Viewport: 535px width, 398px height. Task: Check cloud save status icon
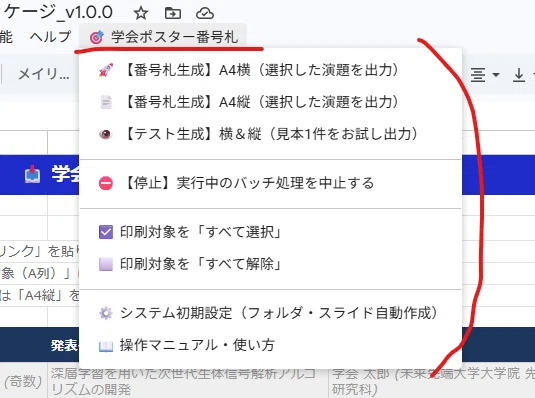pos(205,13)
